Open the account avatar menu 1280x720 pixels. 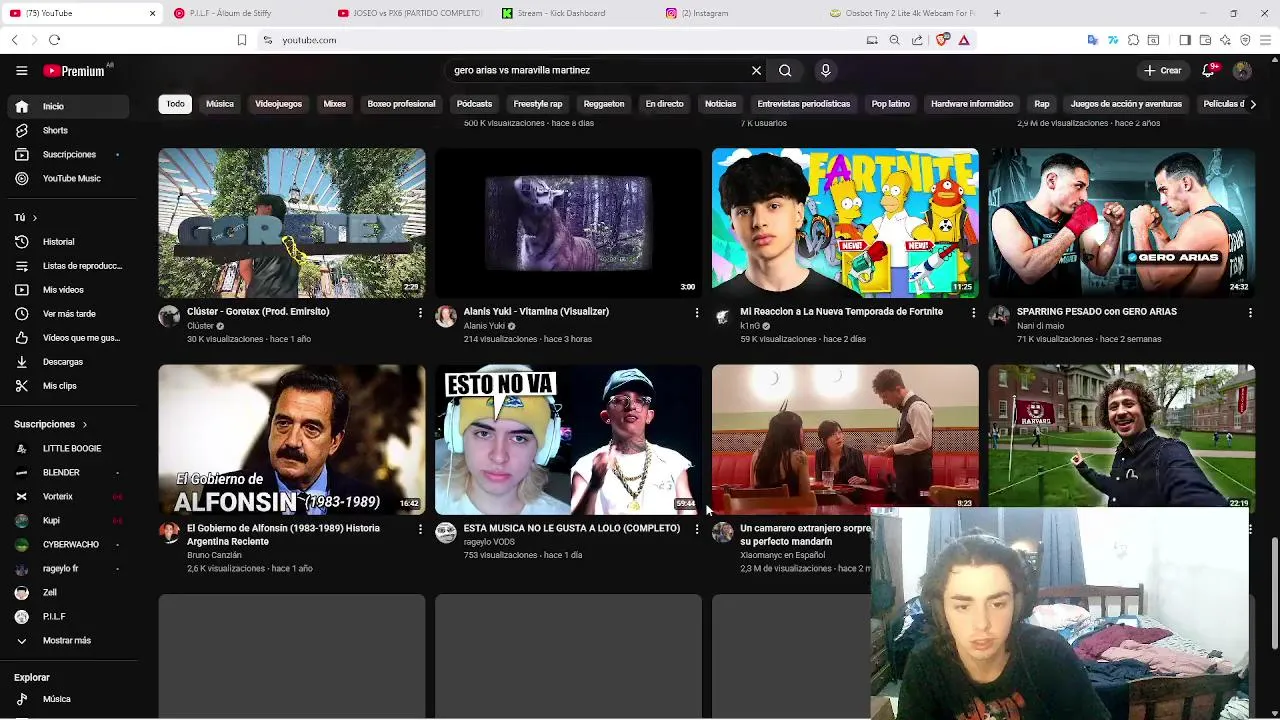pyautogui.click(x=1242, y=71)
